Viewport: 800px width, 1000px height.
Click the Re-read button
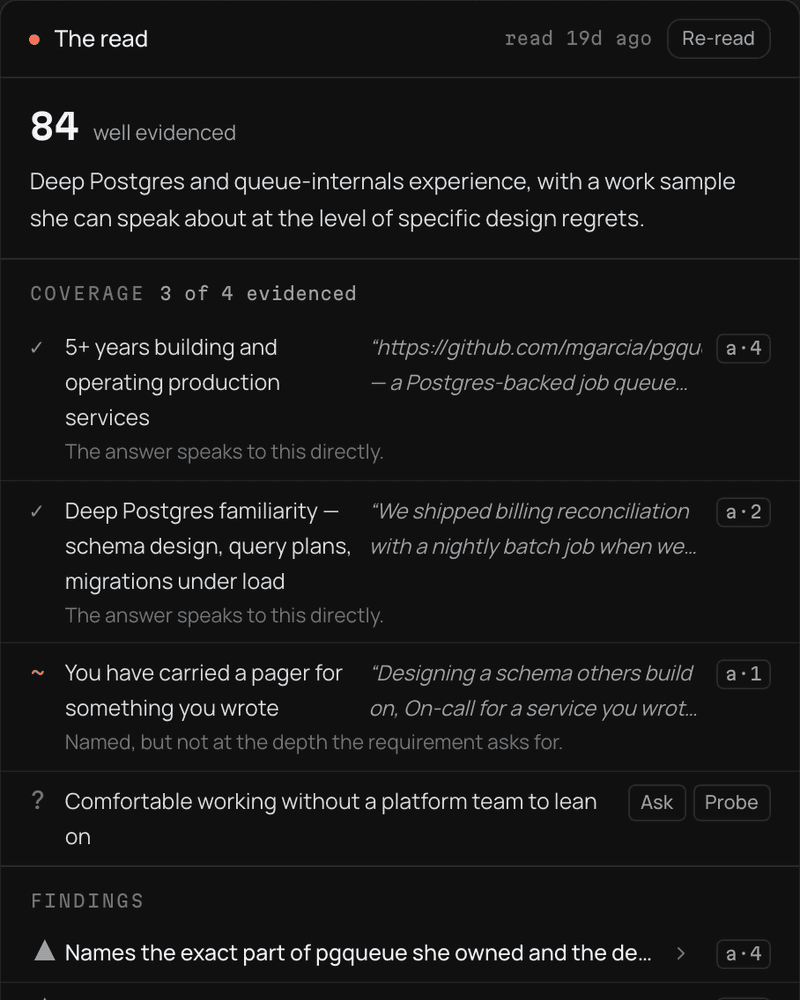[x=718, y=39]
